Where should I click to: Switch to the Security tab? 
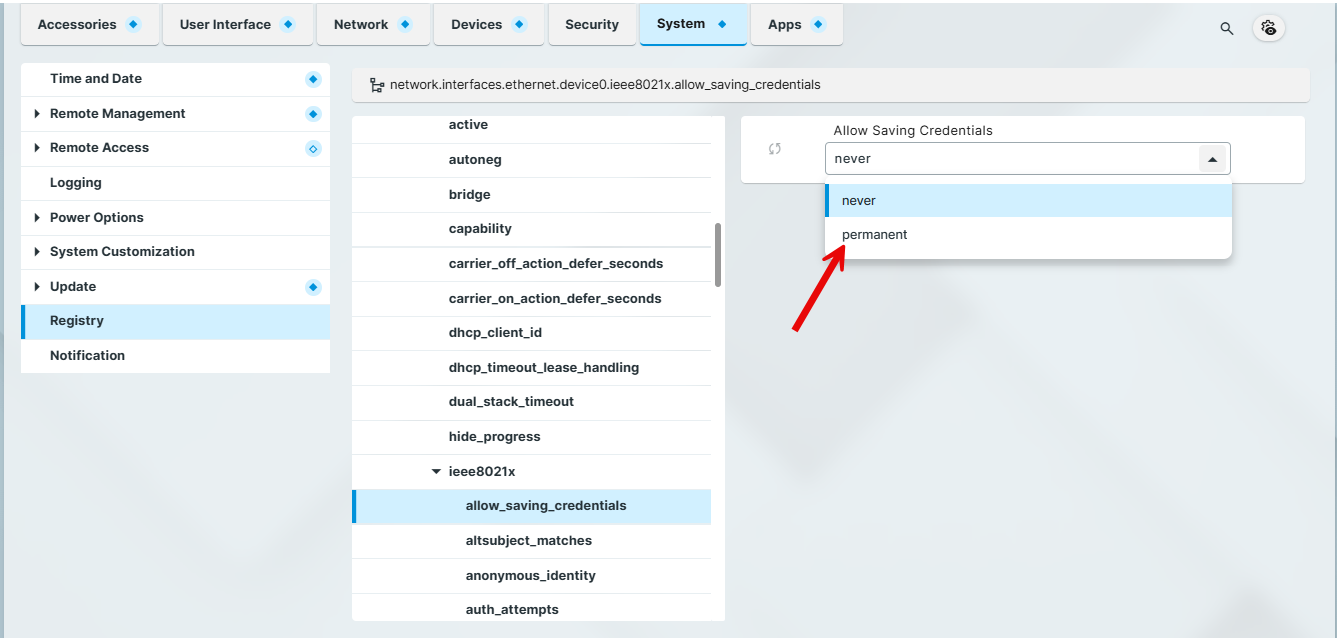[x=592, y=25]
